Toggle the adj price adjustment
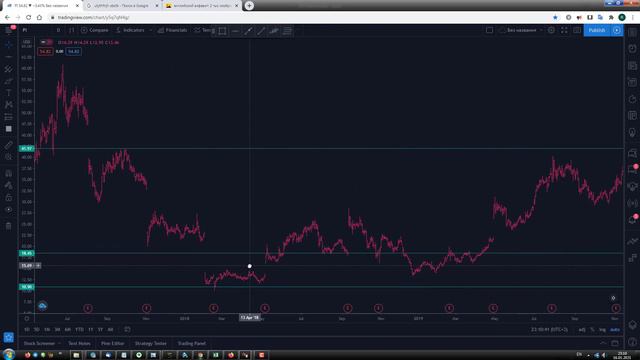This screenshot has height=360, width=640. 582,329
